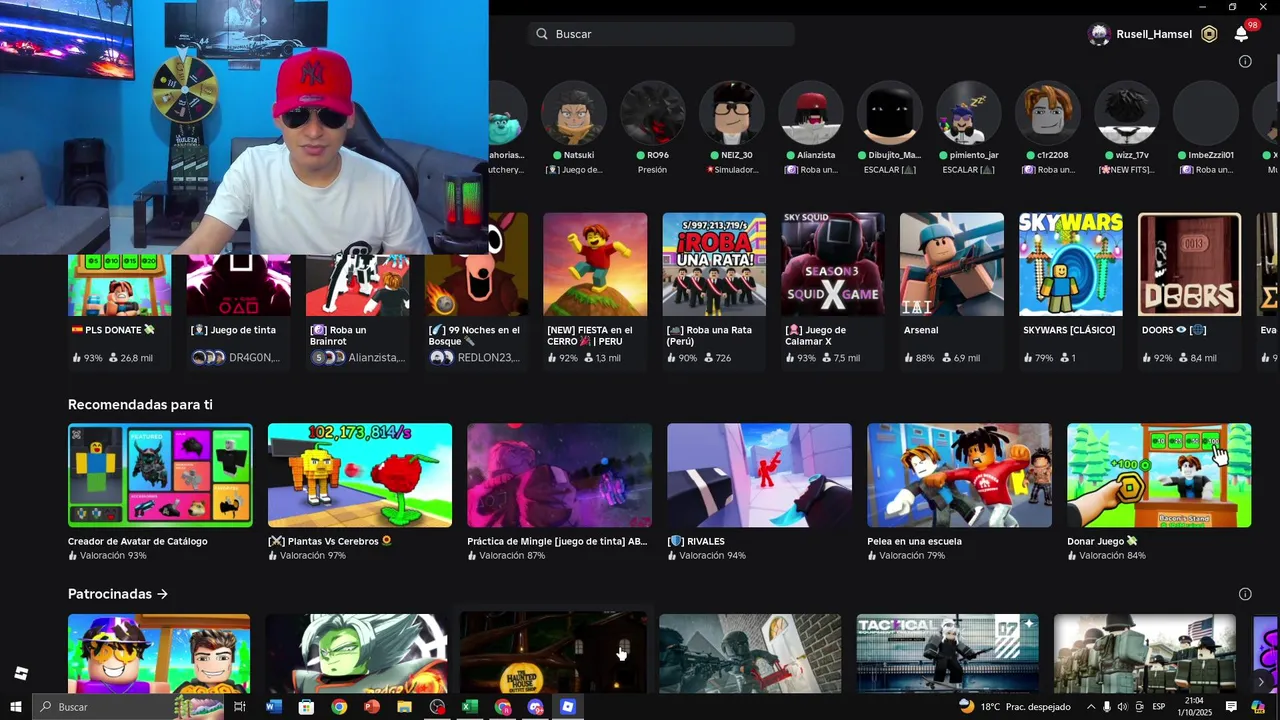
Task: Open DOORS game thumbnail
Action: point(1190,264)
